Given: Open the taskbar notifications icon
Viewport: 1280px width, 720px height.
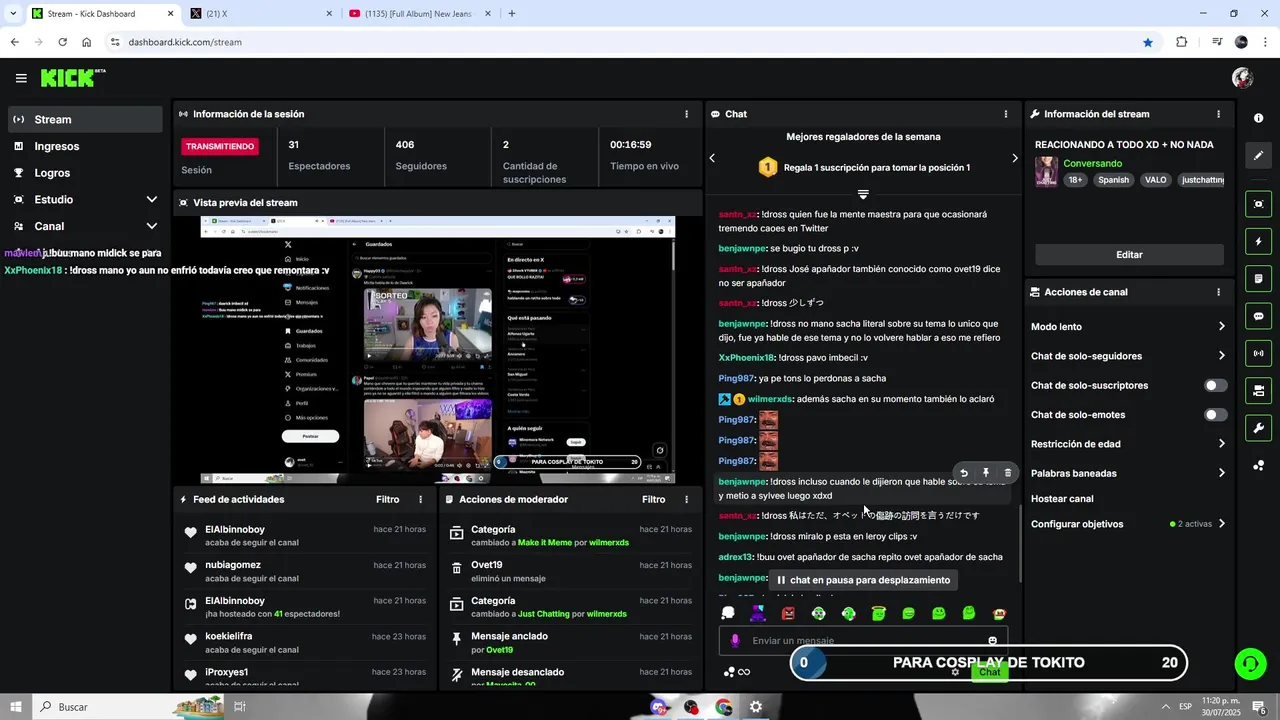Looking at the screenshot, I should point(1259,707).
